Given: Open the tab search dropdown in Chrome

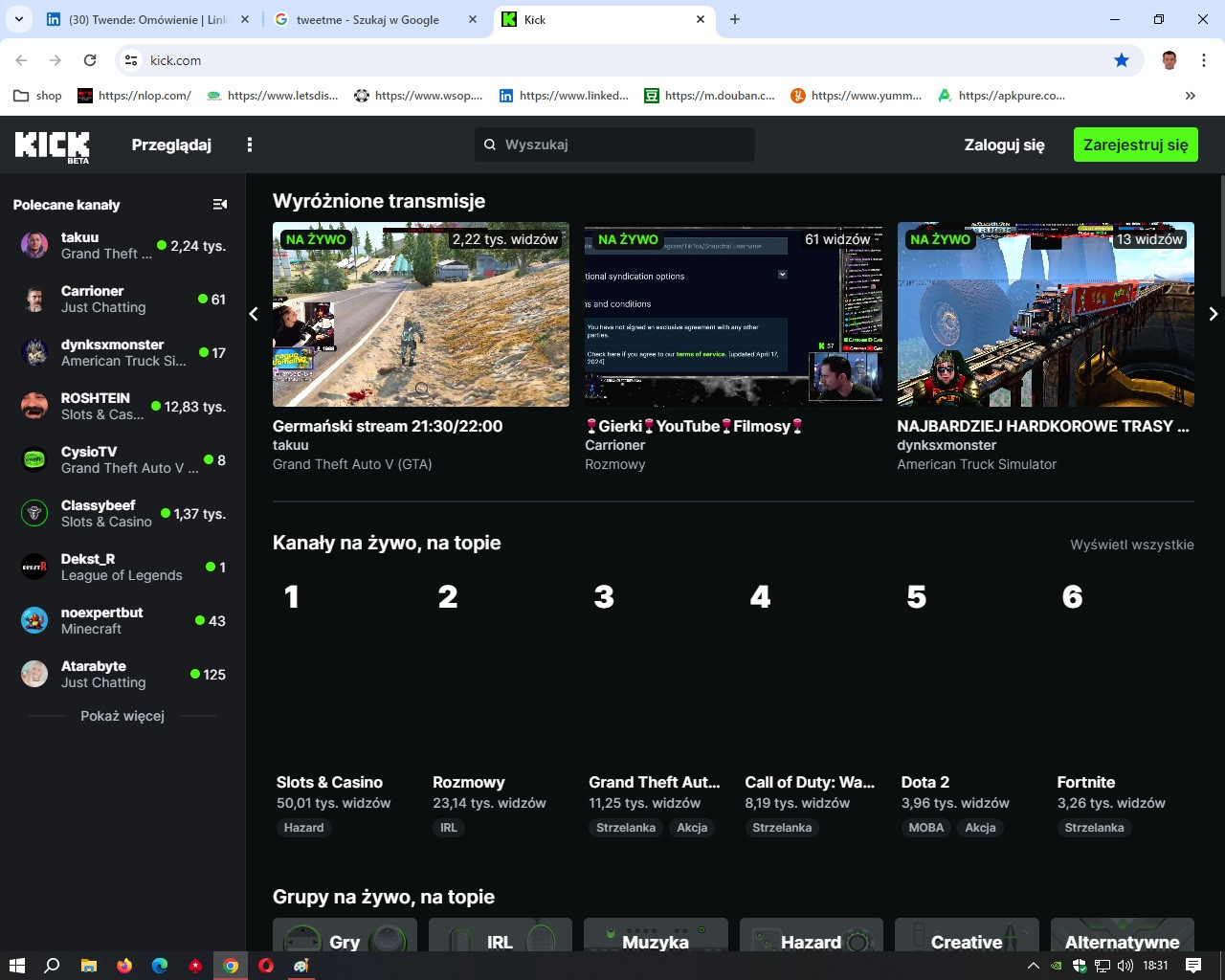Looking at the screenshot, I should 19,19.
